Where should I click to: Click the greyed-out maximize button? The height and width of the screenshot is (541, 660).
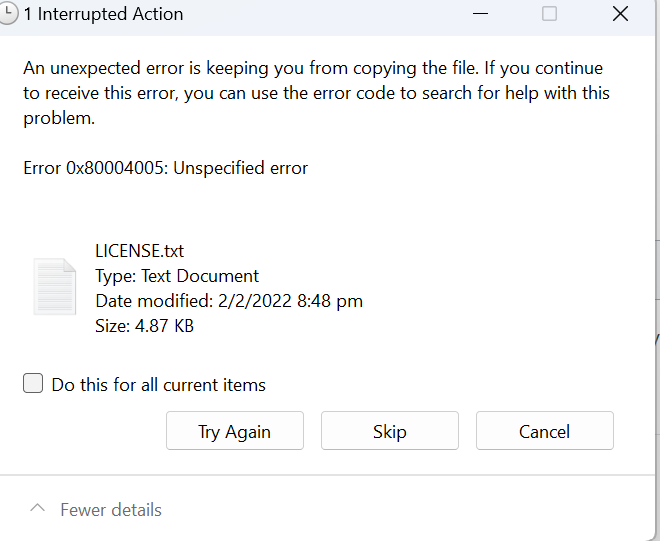point(549,14)
